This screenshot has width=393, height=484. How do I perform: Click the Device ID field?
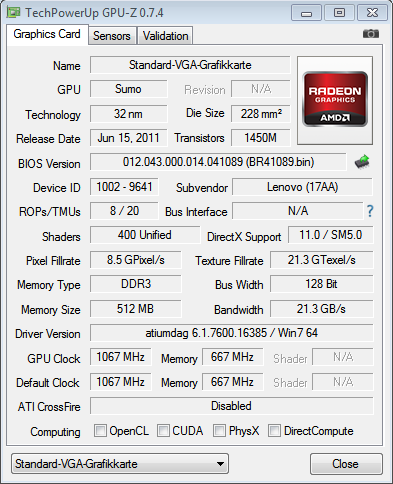point(124,187)
